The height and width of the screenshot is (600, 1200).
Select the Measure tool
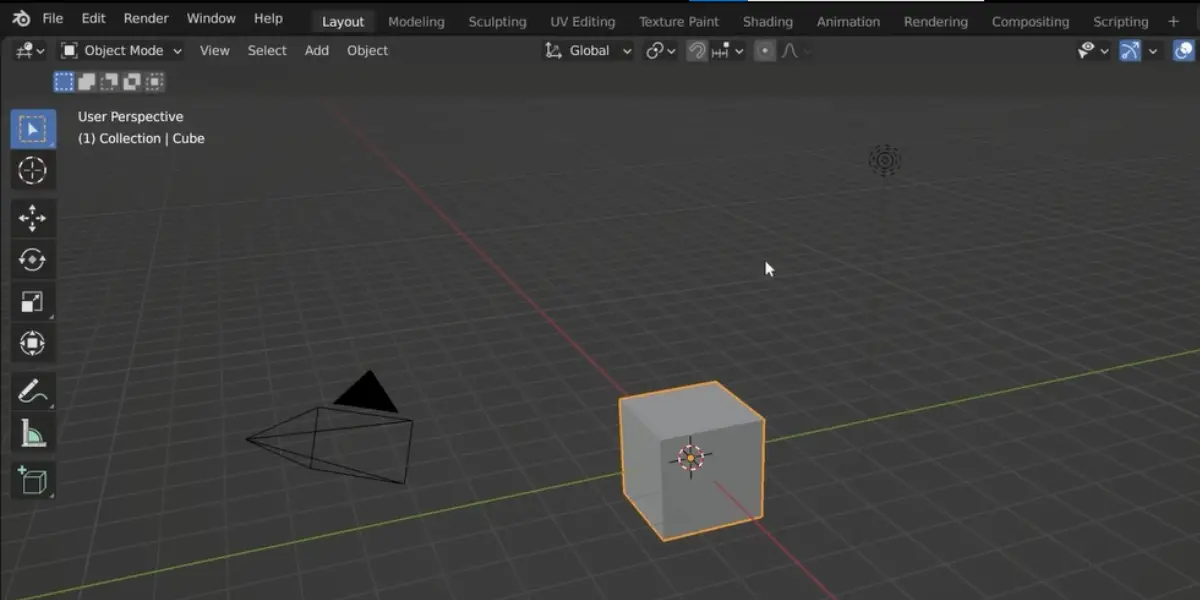tap(33, 433)
